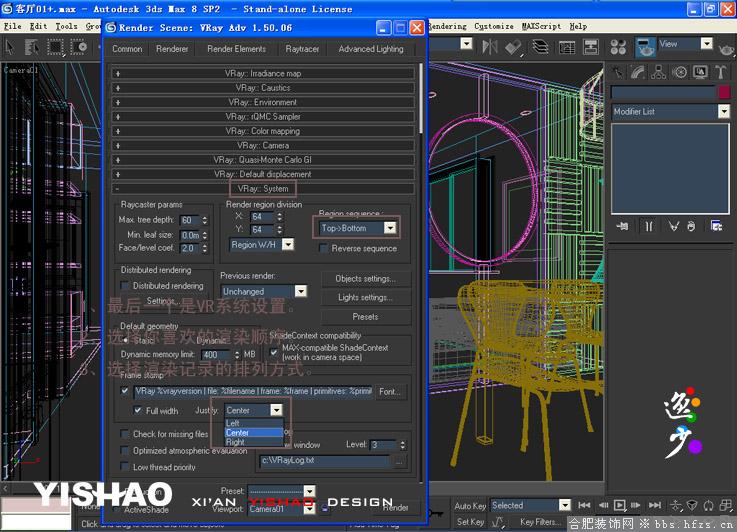The width and height of the screenshot is (737, 532).
Task: Click Go to End playback button
Action: [655, 505]
